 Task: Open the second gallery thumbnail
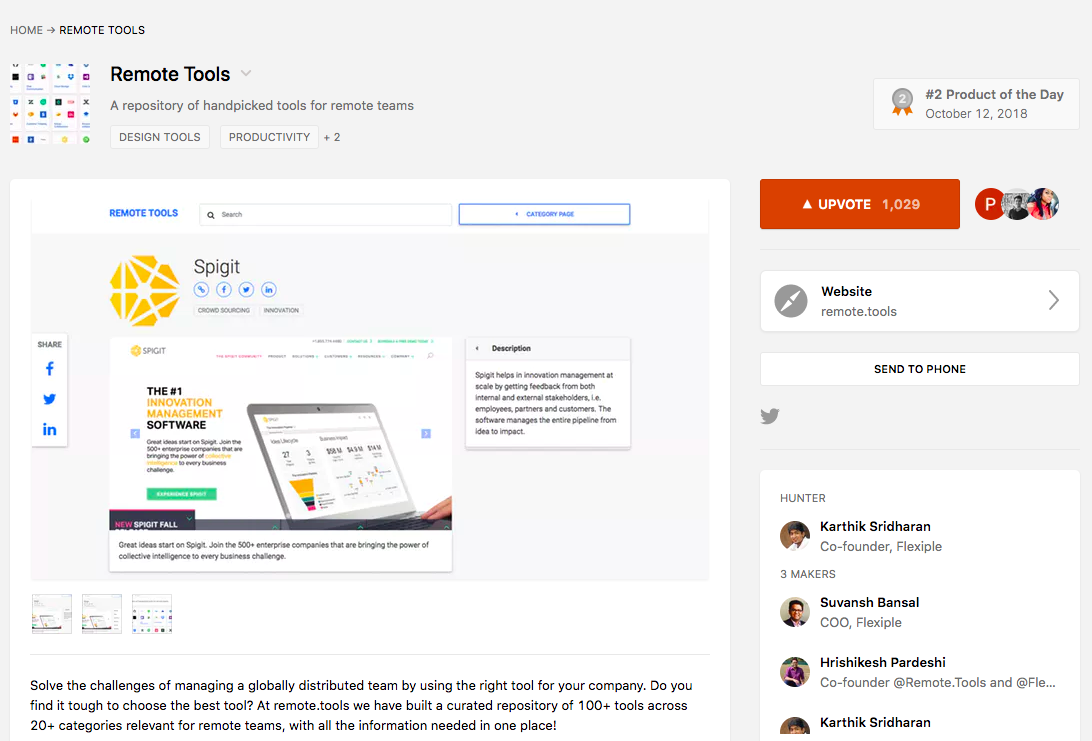(101, 613)
